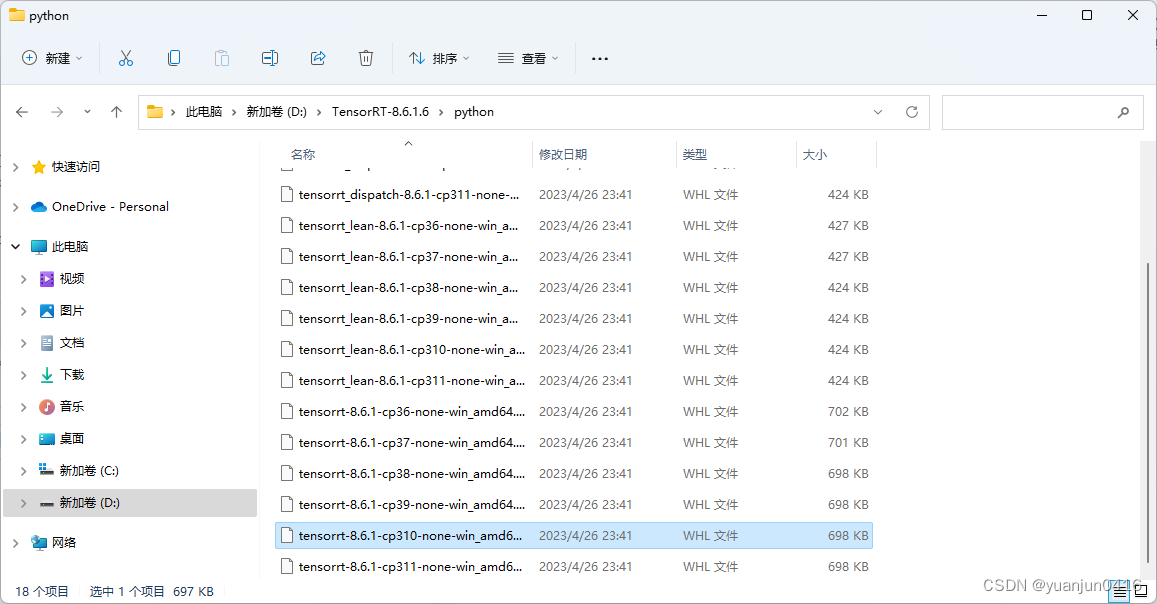Expand 快速访问 in navigation pane
The height and width of the screenshot is (604, 1157).
tap(15, 167)
